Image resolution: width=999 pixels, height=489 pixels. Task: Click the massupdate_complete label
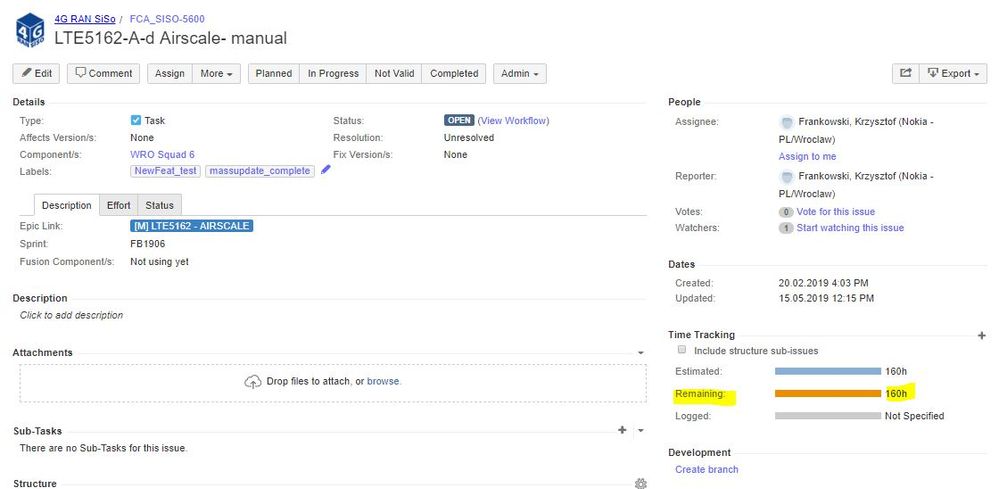tap(260, 171)
